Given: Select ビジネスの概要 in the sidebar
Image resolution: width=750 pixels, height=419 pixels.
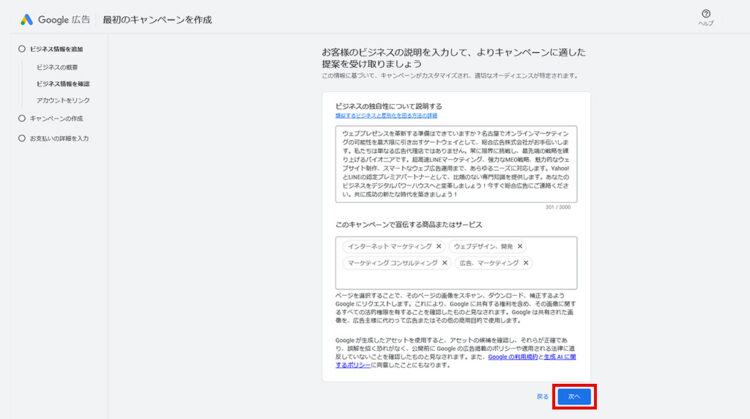Looking at the screenshot, I should pyautogui.click(x=58, y=67).
